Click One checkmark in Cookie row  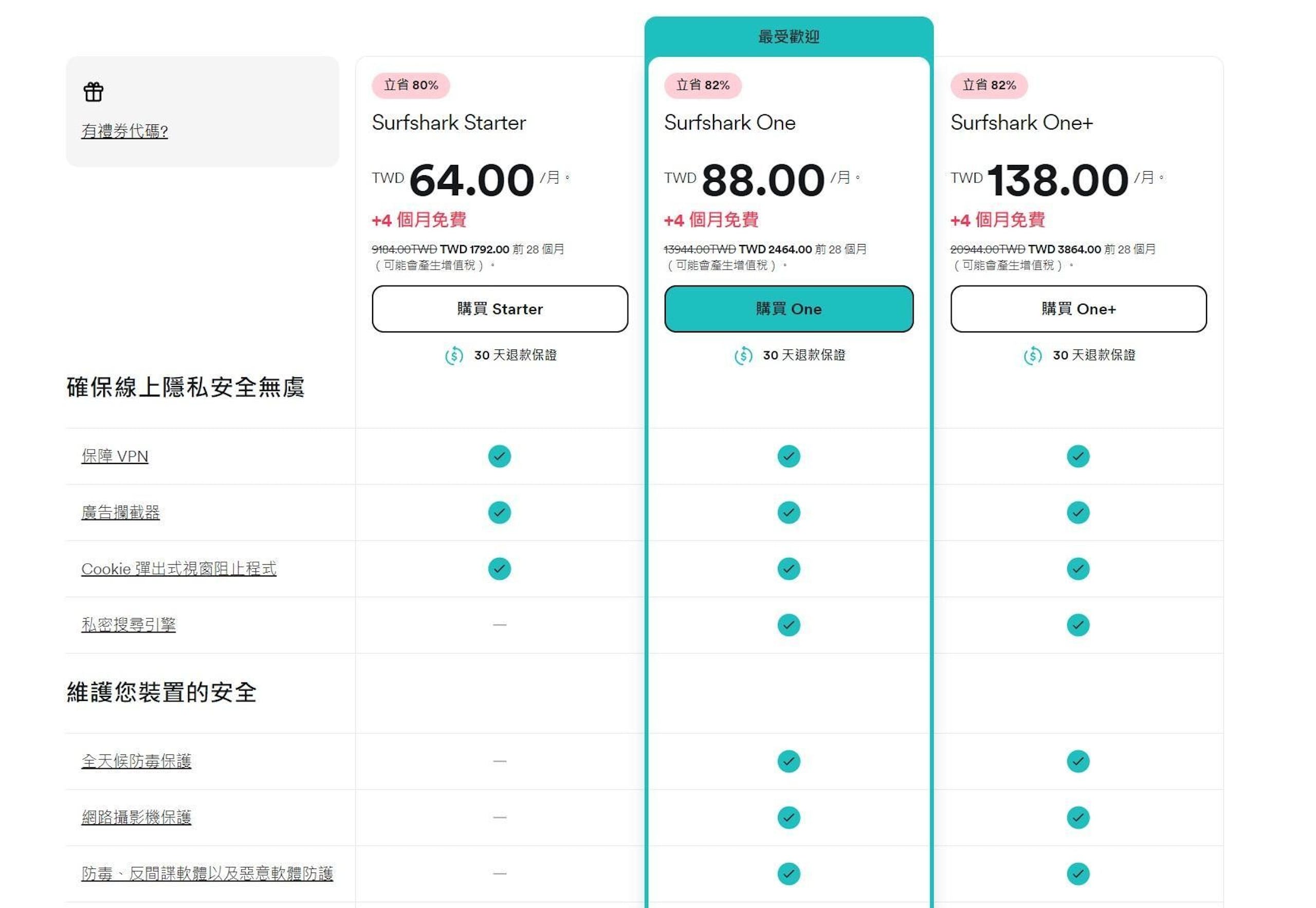[x=789, y=569]
